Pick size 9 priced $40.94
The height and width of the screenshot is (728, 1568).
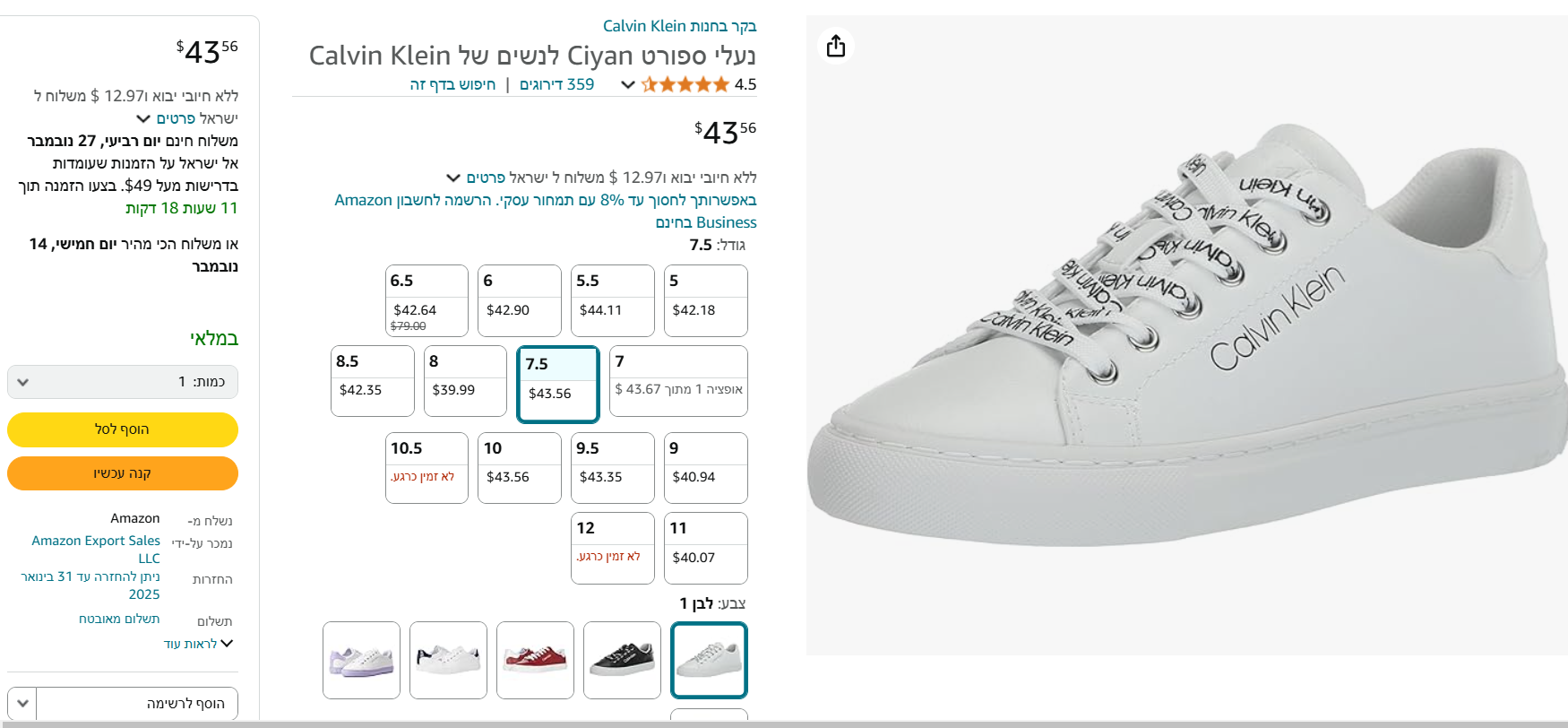(705, 468)
